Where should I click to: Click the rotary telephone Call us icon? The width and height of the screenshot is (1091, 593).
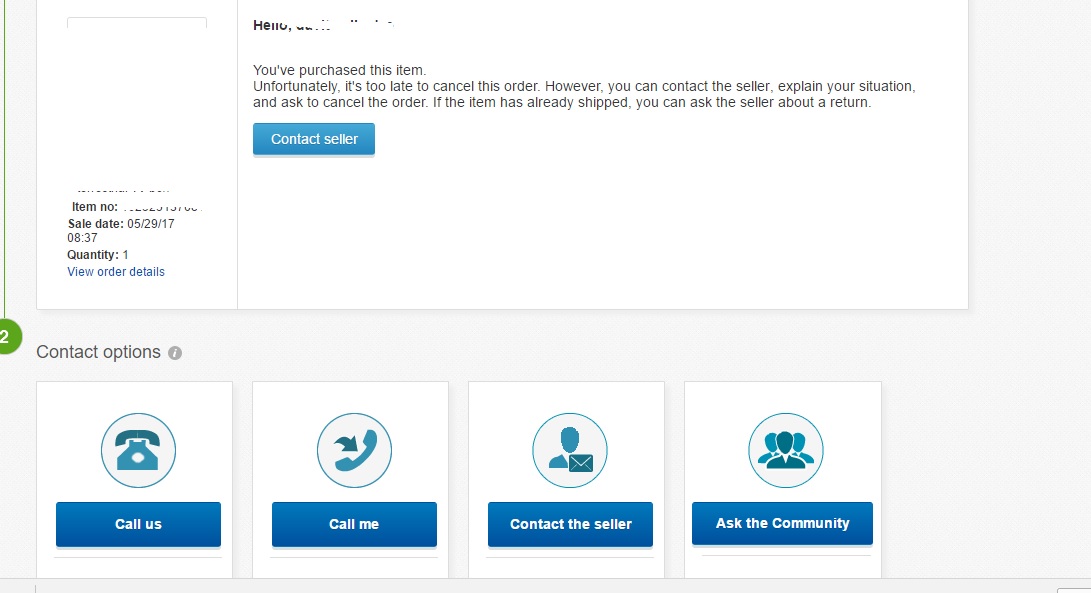(x=138, y=451)
